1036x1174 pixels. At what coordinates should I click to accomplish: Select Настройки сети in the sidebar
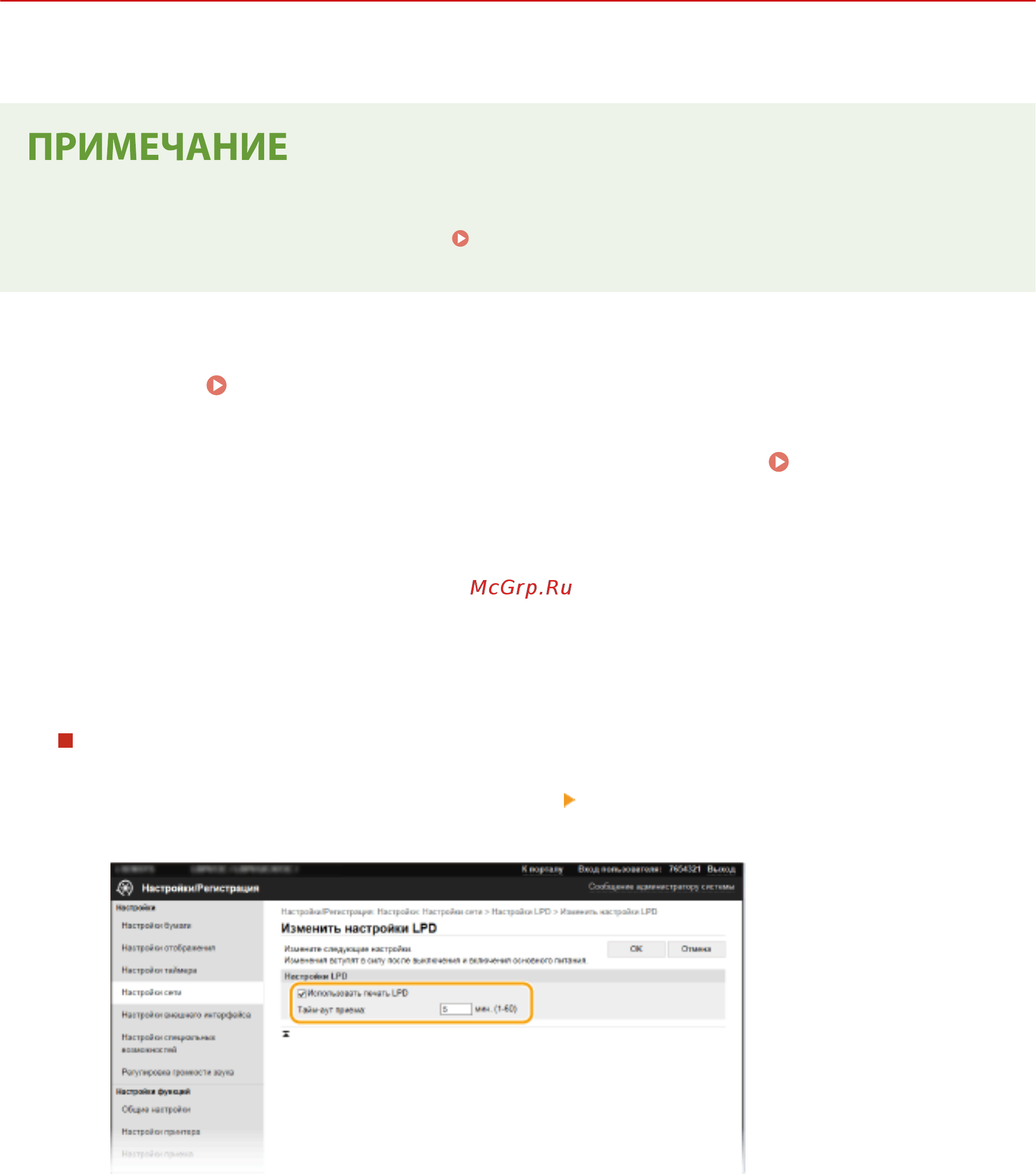tap(152, 992)
